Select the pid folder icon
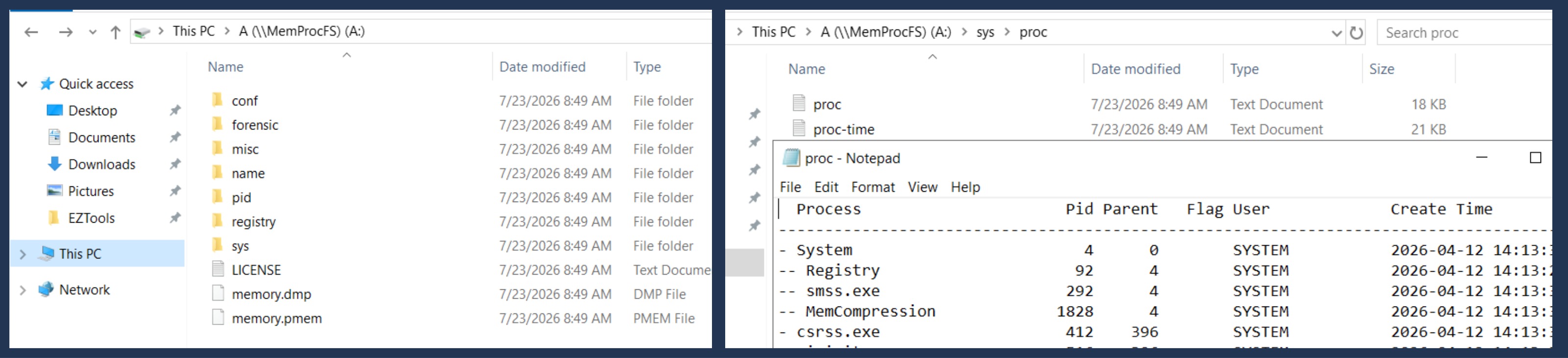This screenshot has width=1568, height=358. coord(217,197)
